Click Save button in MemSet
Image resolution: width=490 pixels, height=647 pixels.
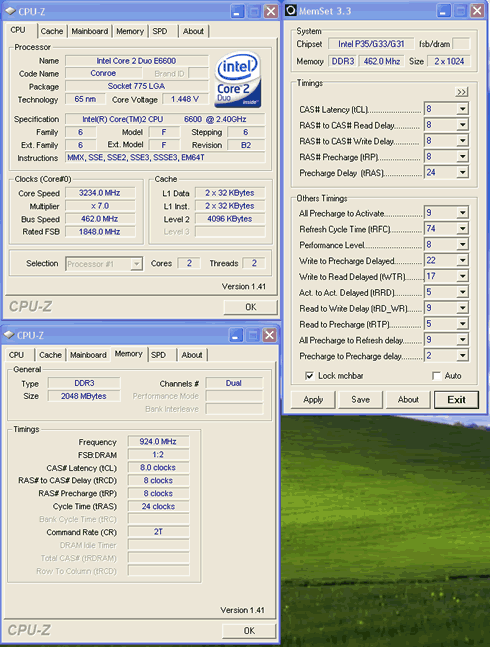tap(360, 399)
